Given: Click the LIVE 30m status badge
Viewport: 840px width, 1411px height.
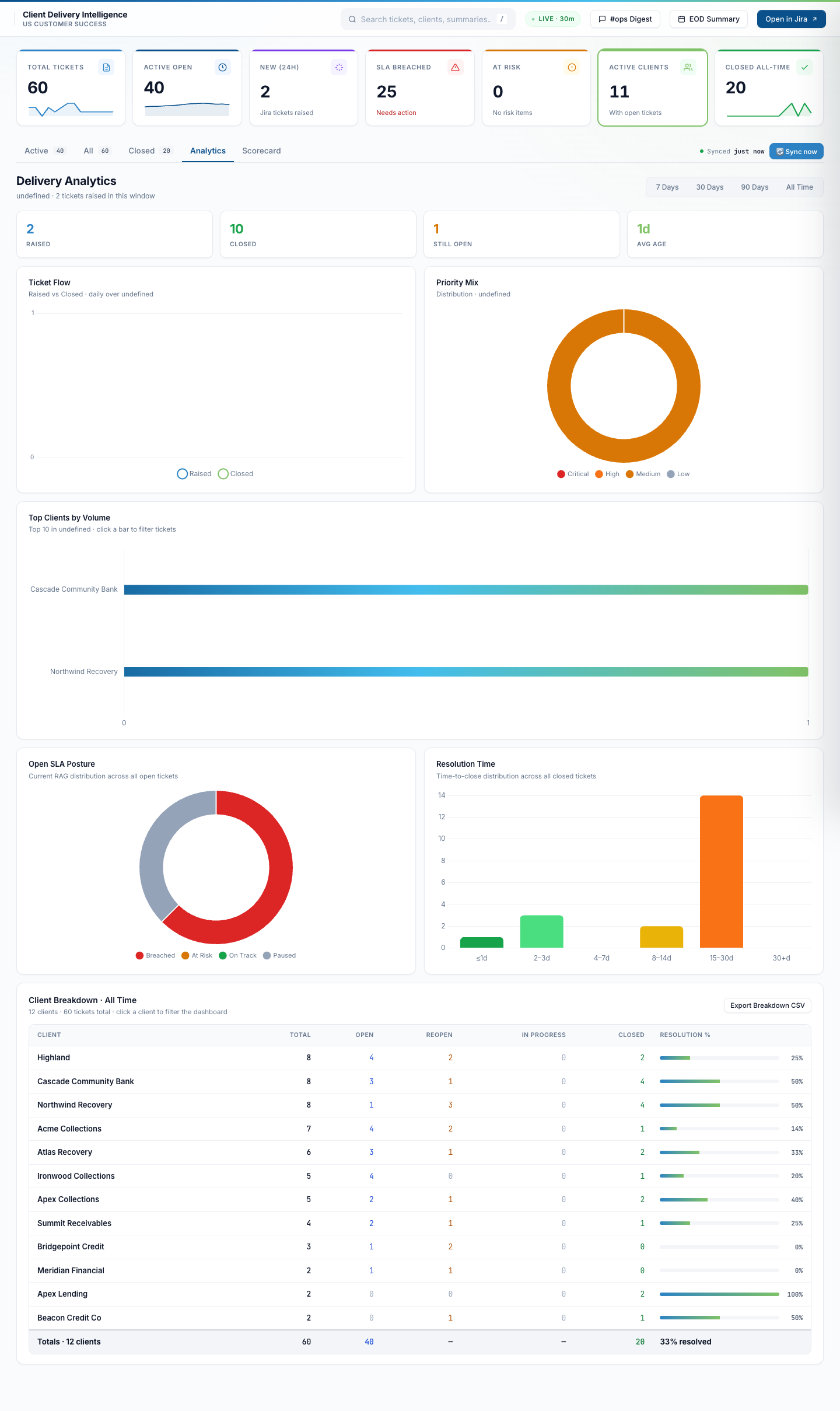Looking at the screenshot, I should (x=553, y=19).
